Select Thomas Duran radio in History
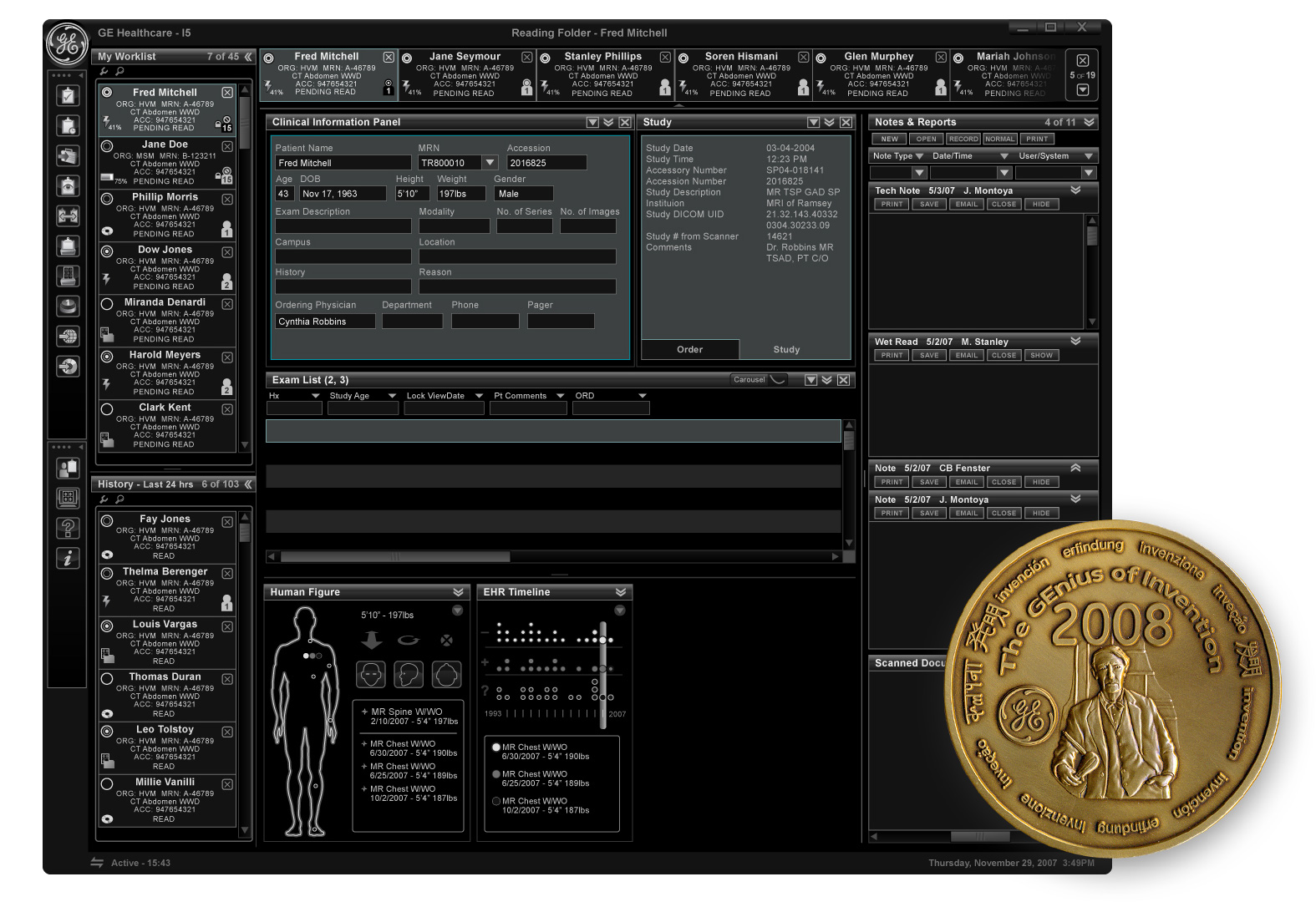1316x902 pixels. [x=107, y=679]
